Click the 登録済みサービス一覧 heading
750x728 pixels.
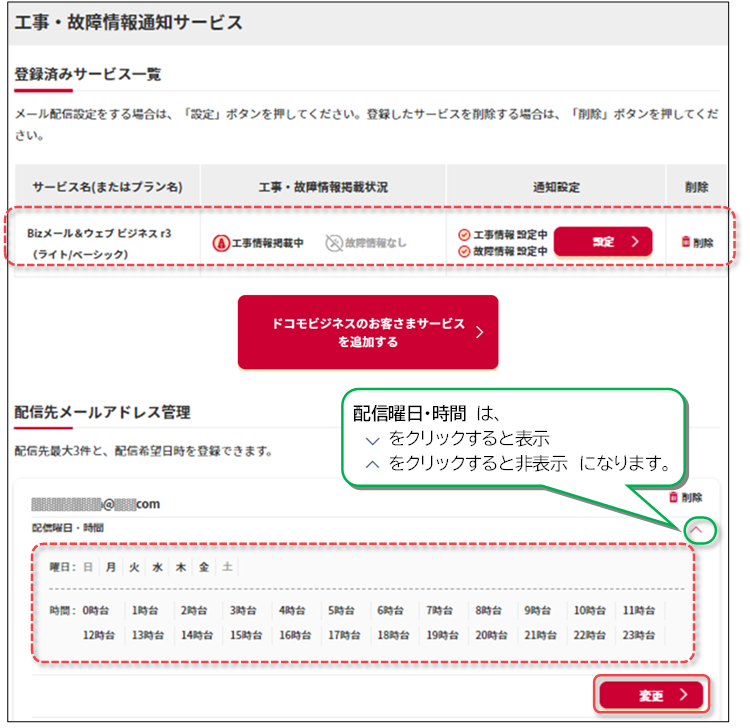point(88,75)
